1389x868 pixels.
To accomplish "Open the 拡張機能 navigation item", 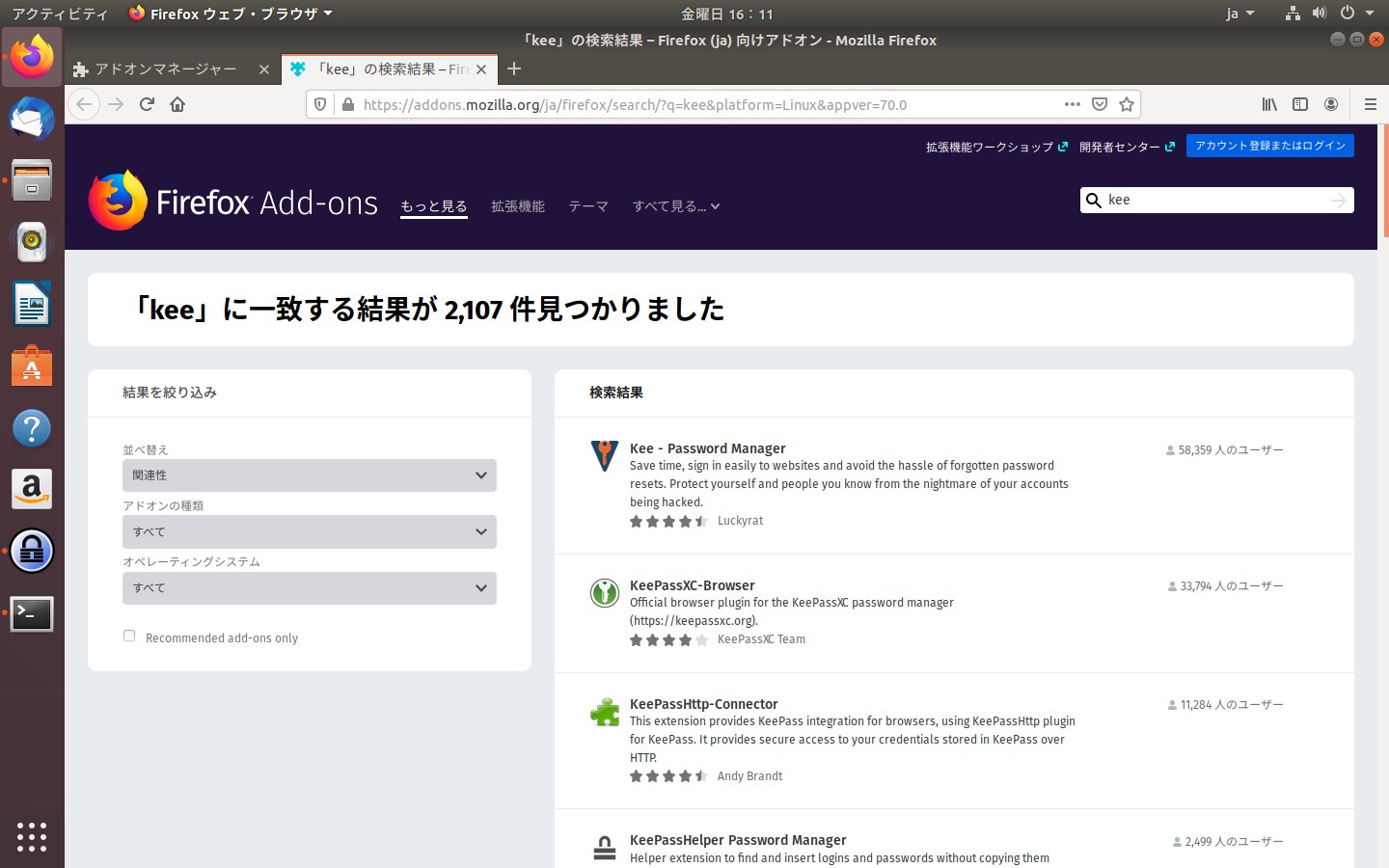I will pyautogui.click(x=518, y=206).
